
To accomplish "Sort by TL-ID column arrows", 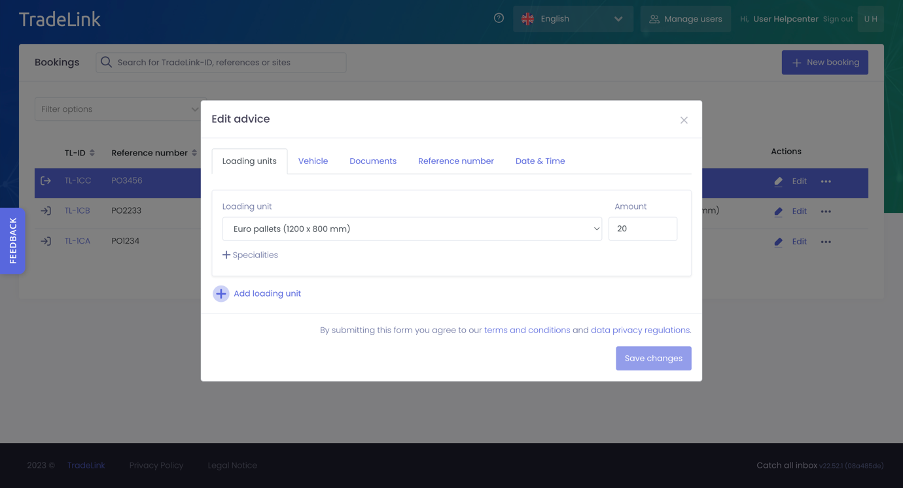I will (x=92, y=153).
